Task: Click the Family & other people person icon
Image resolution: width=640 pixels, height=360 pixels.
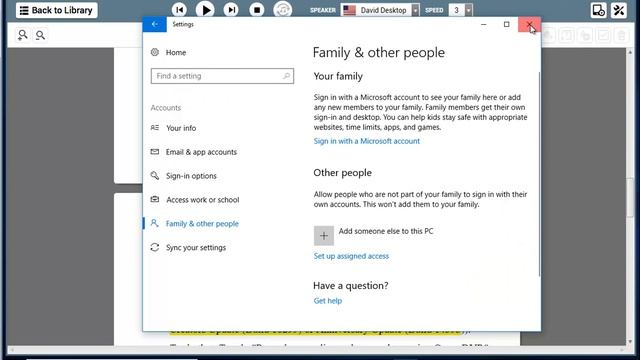Action: 154,223
